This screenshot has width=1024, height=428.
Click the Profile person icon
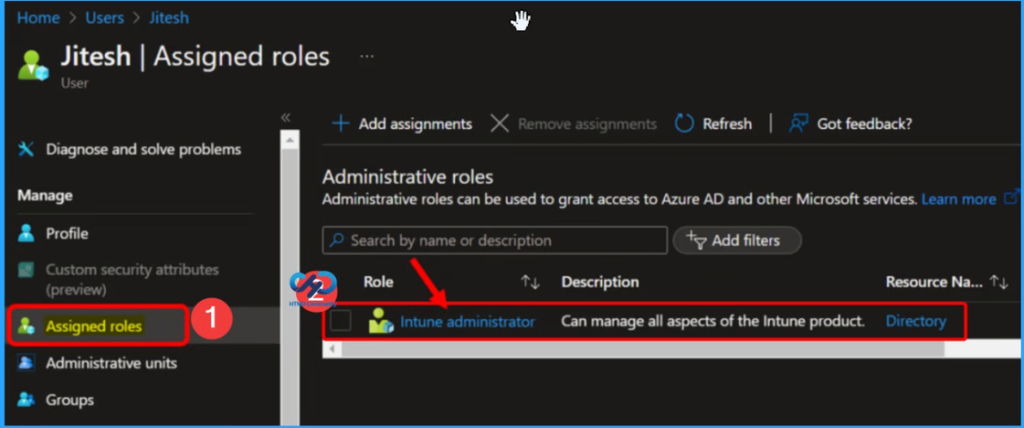[26, 233]
